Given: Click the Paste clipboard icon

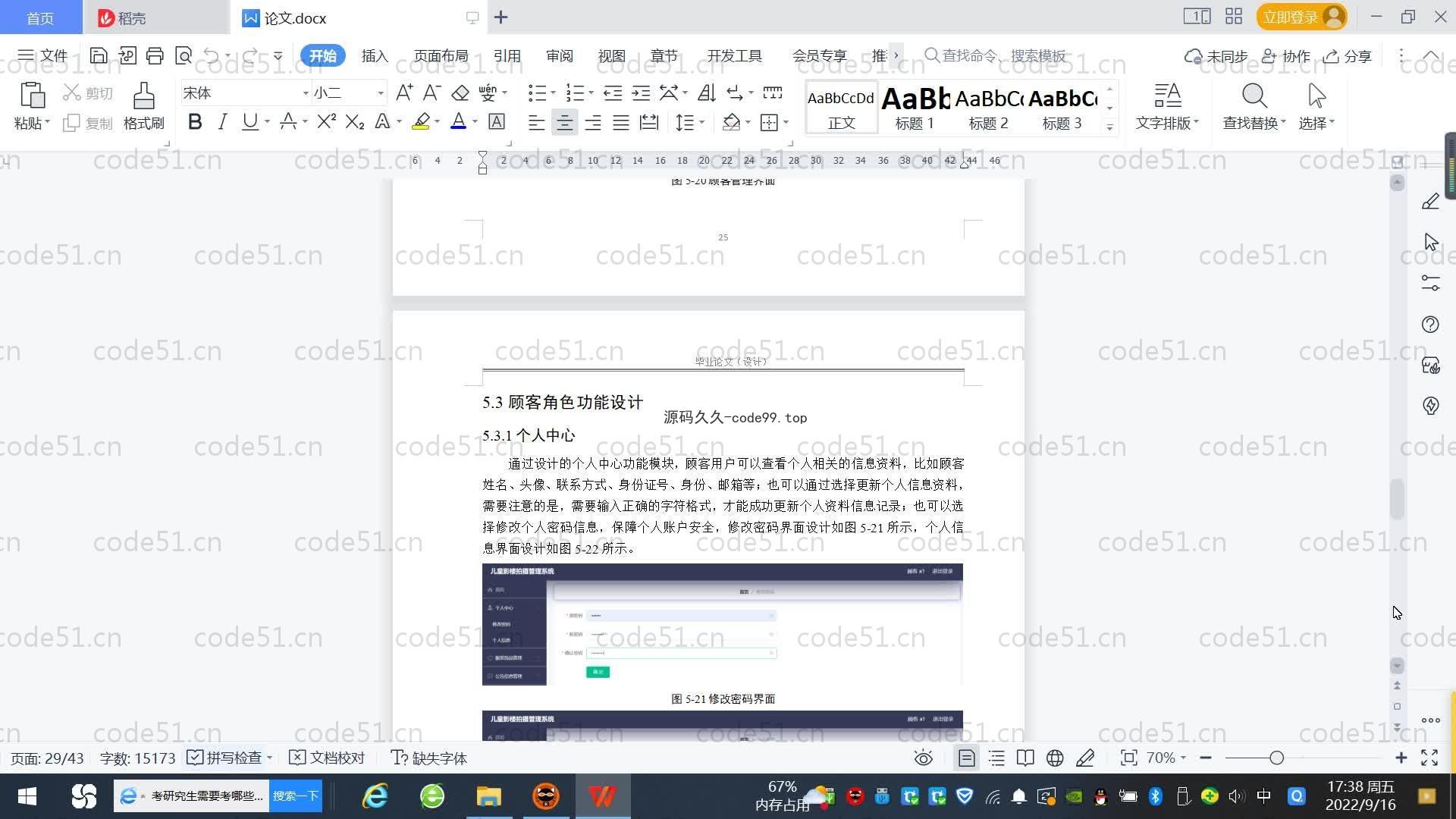Looking at the screenshot, I should [x=32, y=96].
